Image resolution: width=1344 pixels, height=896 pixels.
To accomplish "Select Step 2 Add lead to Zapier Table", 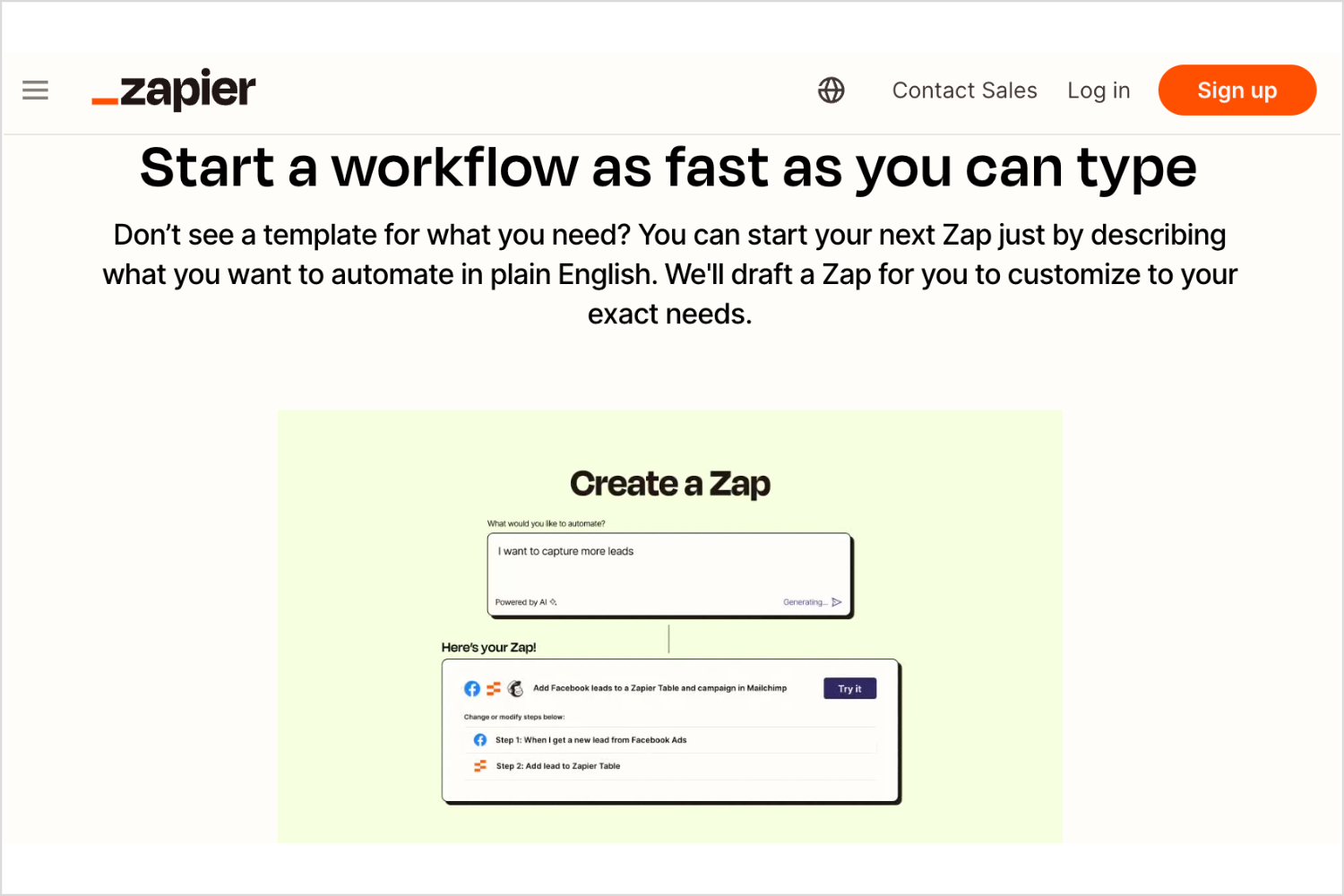I will pyautogui.click(x=670, y=766).
